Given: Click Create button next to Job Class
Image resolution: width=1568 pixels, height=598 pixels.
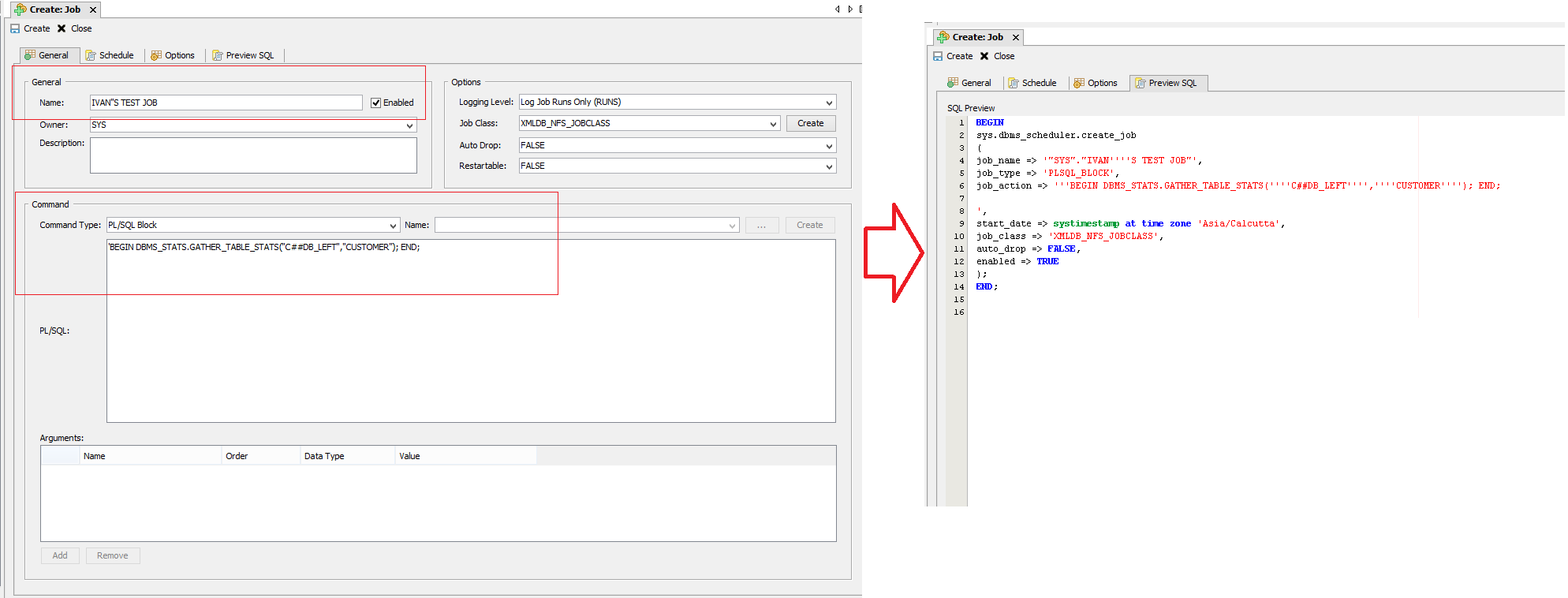Looking at the screenshot, I should [811, 123].
